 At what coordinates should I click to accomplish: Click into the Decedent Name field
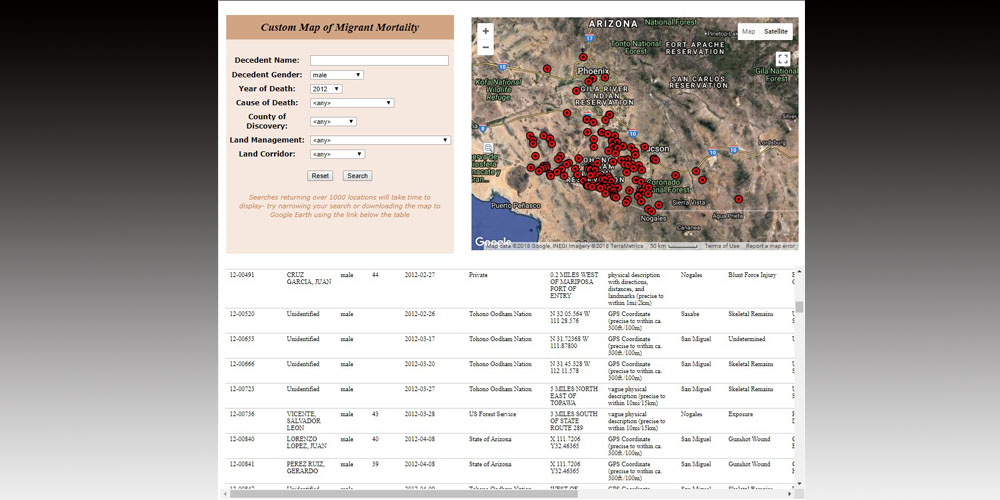click(x=379, y=61)
